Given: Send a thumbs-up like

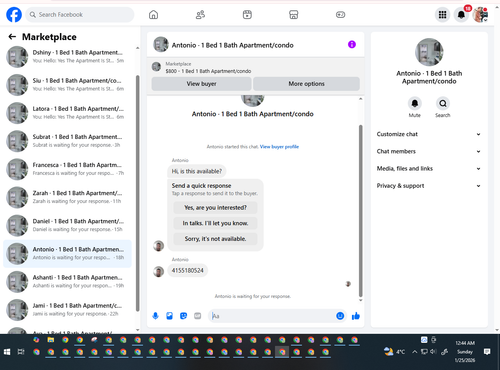Looking at the screenshot, I should (356, 316).
